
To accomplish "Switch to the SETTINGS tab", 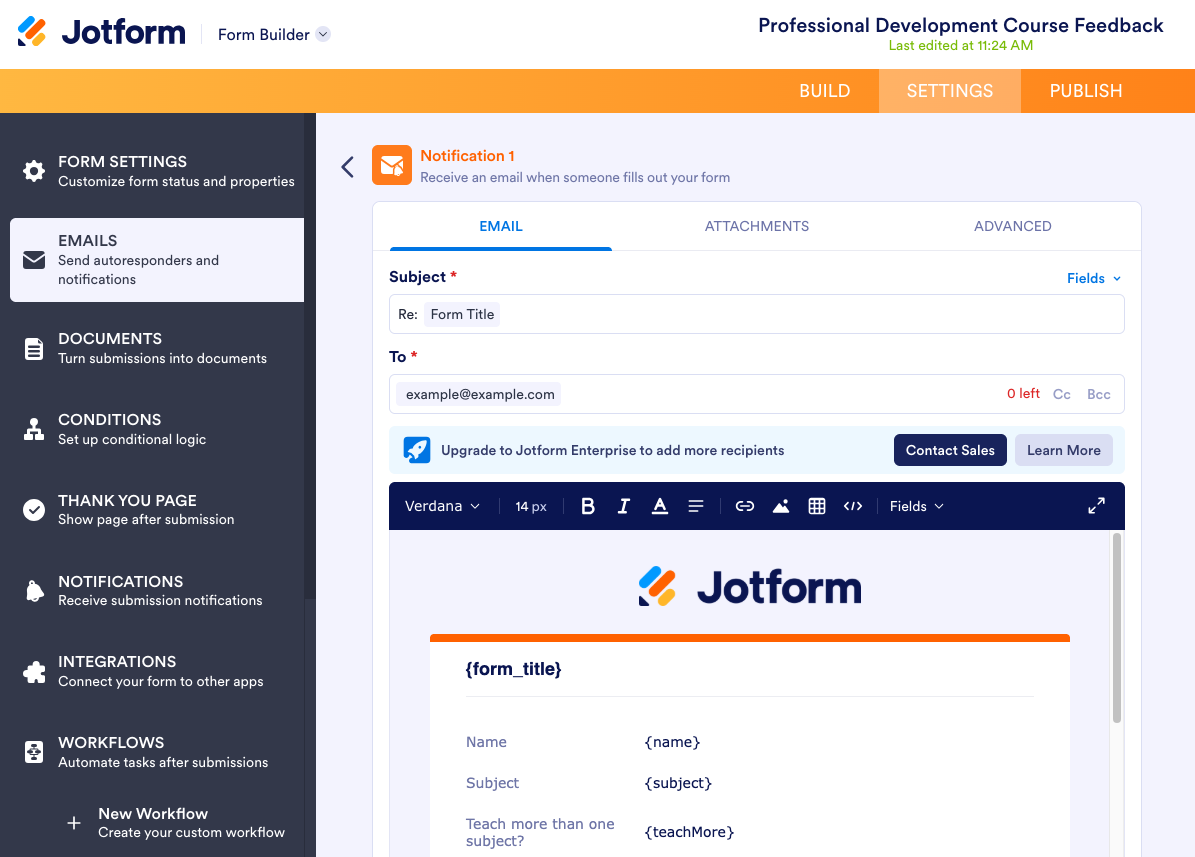I will (x=950, y=91).
